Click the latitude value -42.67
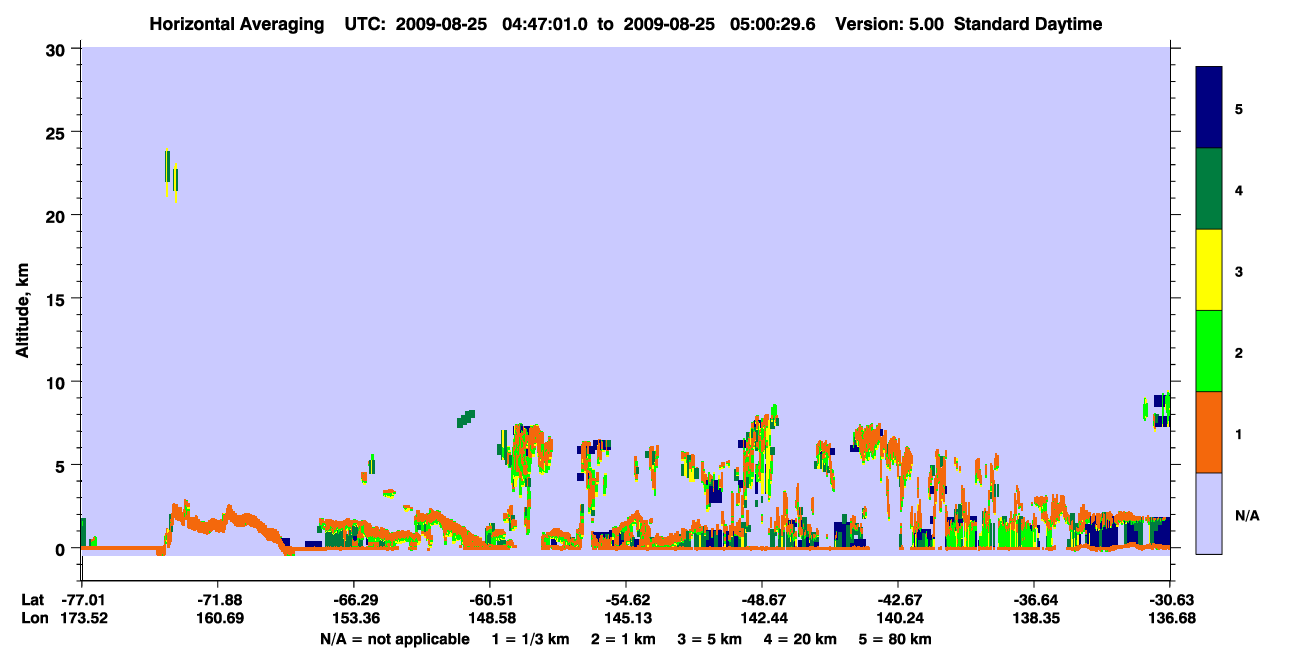Viewport: 1300px width, 667px height. [898, 600]
